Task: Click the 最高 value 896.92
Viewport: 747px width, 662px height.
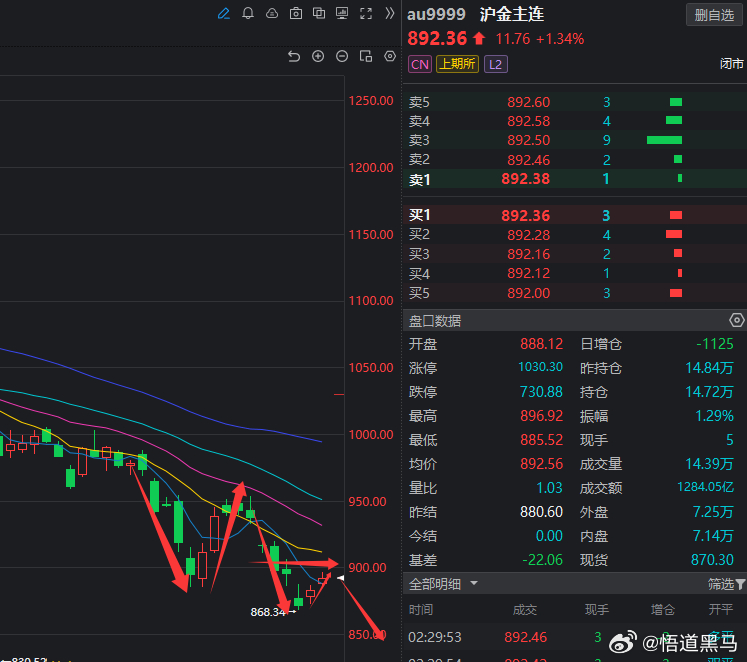Action: coord(541,416)
